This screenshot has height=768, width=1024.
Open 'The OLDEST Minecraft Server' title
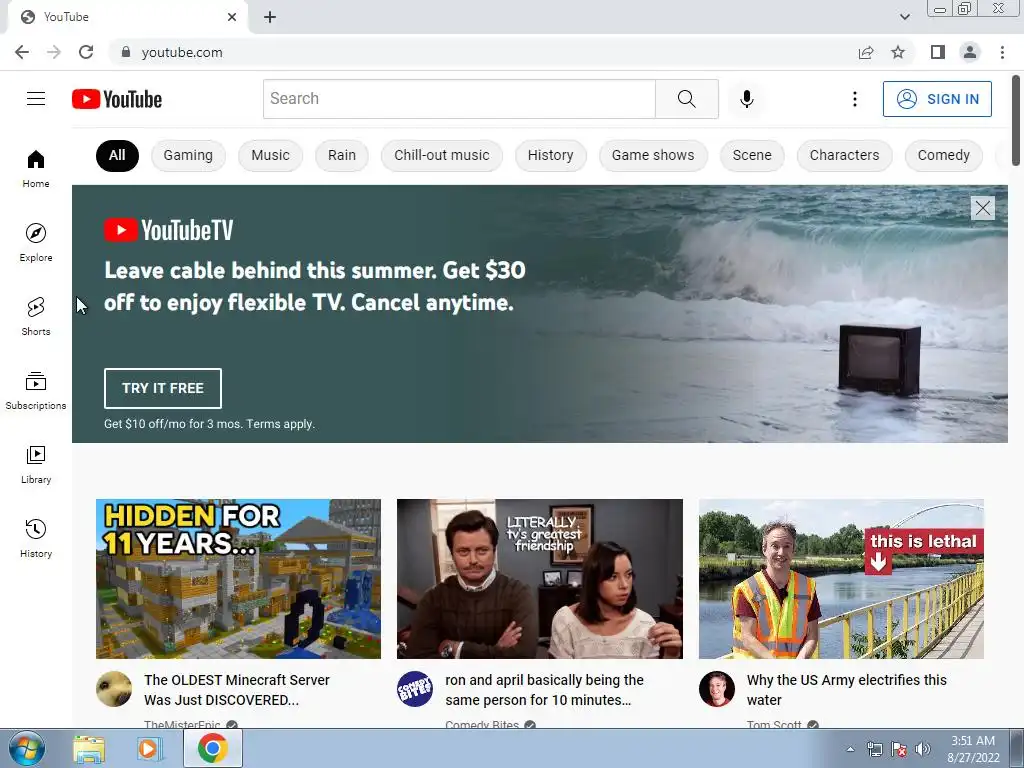pos(236,690)
